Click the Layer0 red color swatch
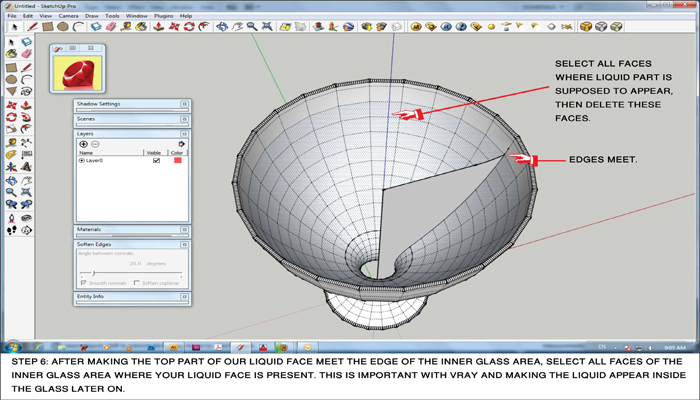 (178, 160)
